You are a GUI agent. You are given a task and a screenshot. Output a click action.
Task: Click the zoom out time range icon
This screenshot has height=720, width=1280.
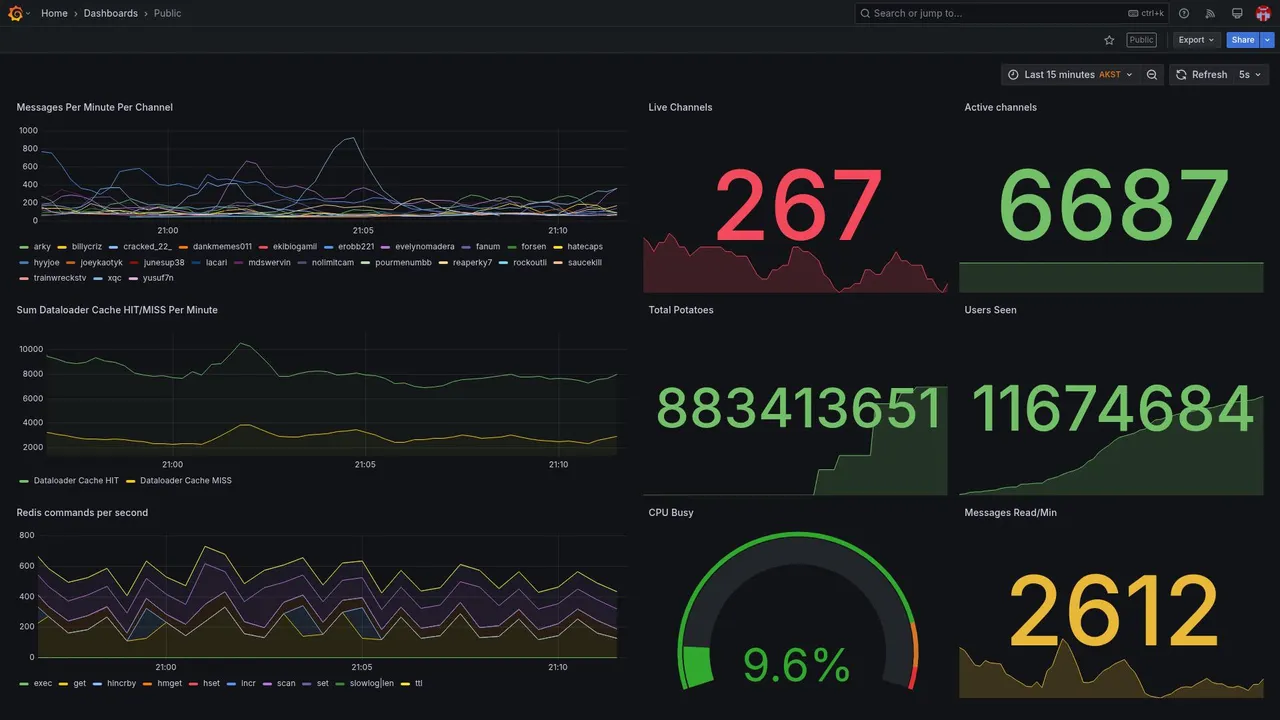[1152, 75]
